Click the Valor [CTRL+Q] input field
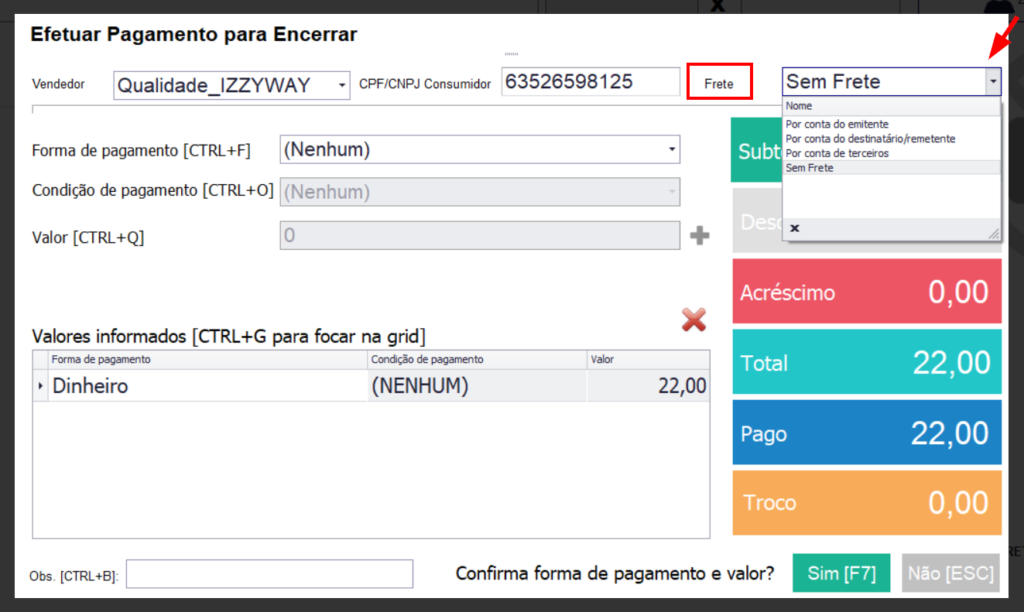Image resolution: width=1024 pixels, height=612 pixels. pos(480,236)
